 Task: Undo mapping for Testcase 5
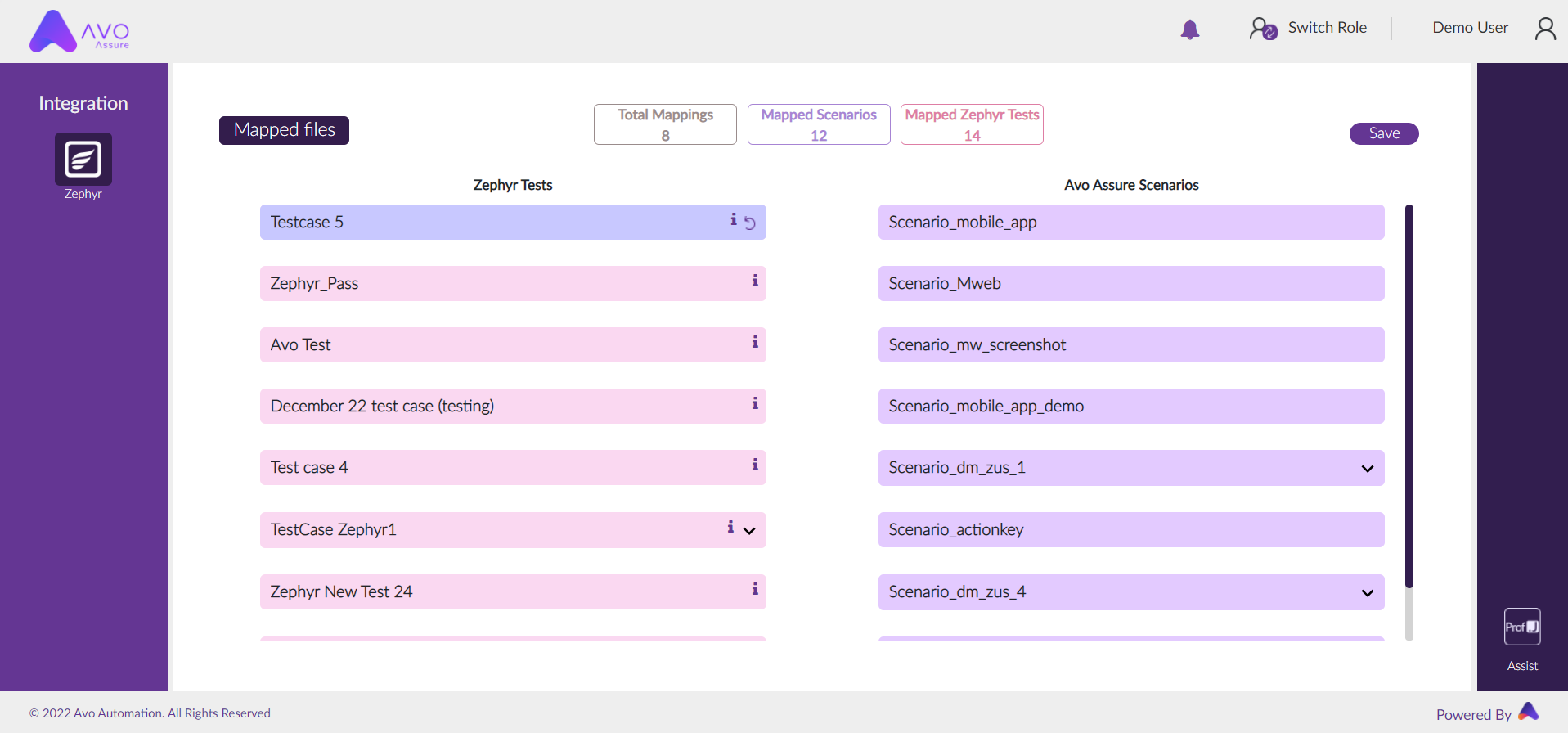[750, 223]
